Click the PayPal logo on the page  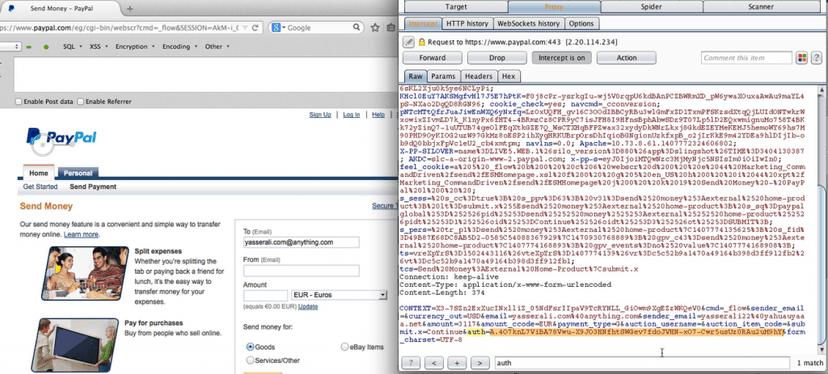pos(61,137)
